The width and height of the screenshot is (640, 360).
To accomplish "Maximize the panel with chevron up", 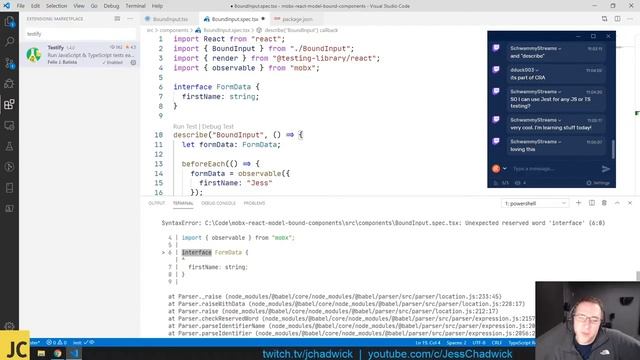I will tap(617, 203).
